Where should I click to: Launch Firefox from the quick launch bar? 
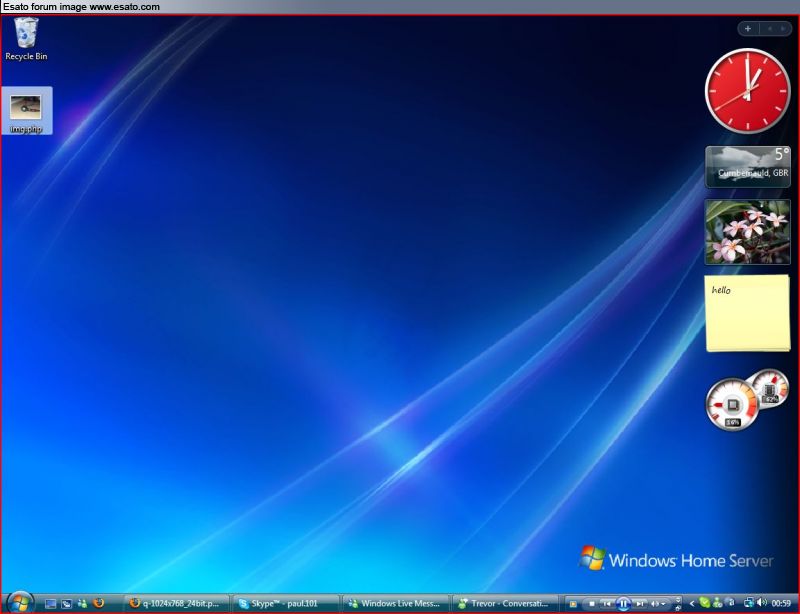point(98,603)
